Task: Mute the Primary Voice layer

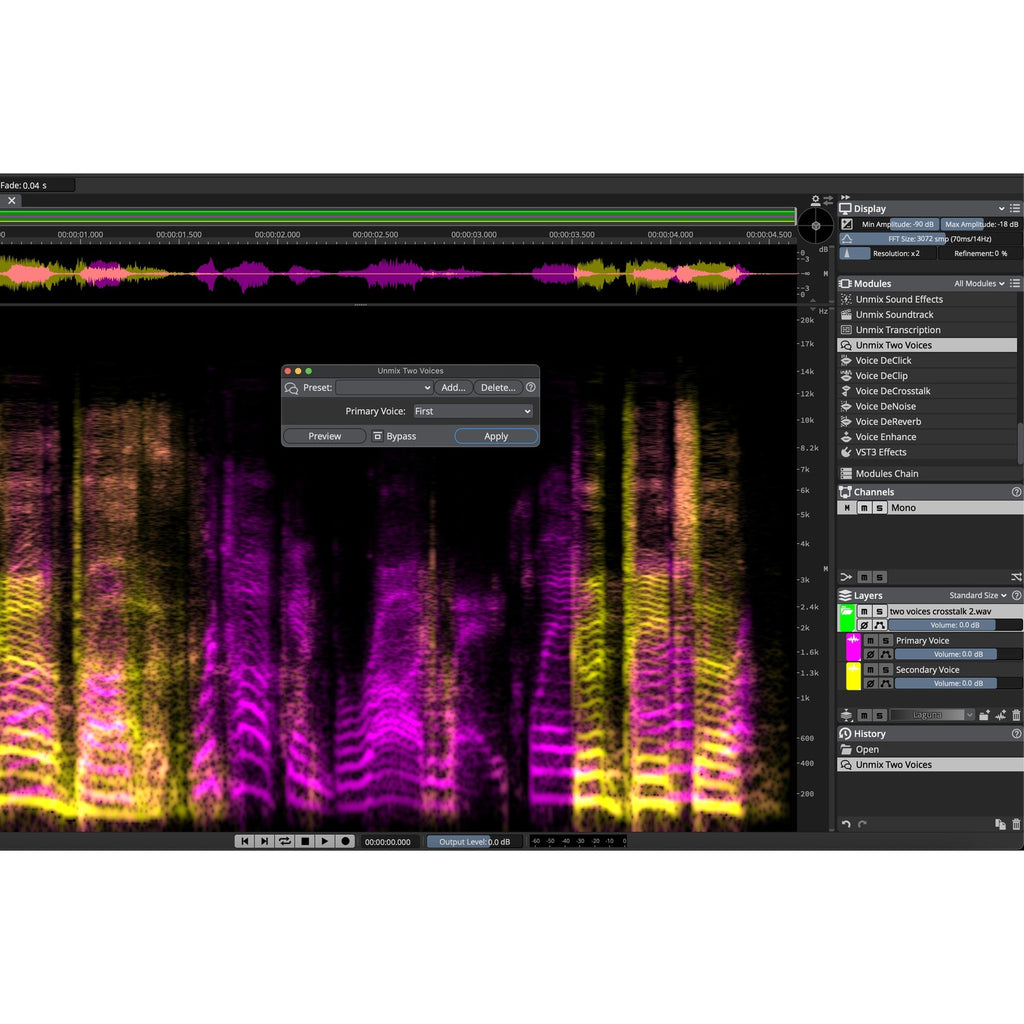Action: [x=870, y=641]
